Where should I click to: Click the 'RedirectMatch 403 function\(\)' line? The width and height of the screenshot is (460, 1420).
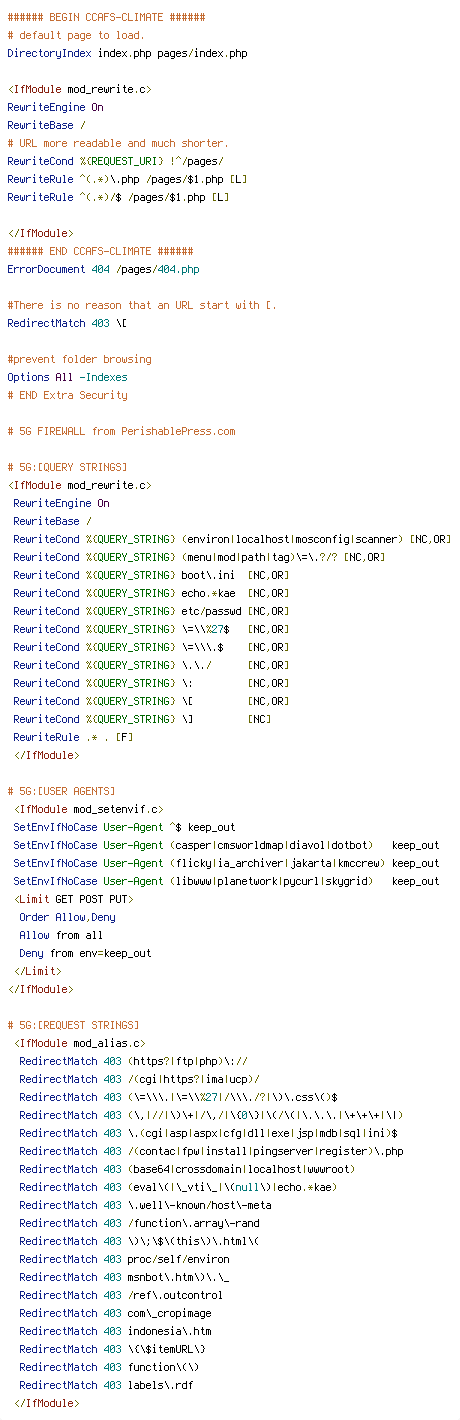click(x=109, y=1367)
